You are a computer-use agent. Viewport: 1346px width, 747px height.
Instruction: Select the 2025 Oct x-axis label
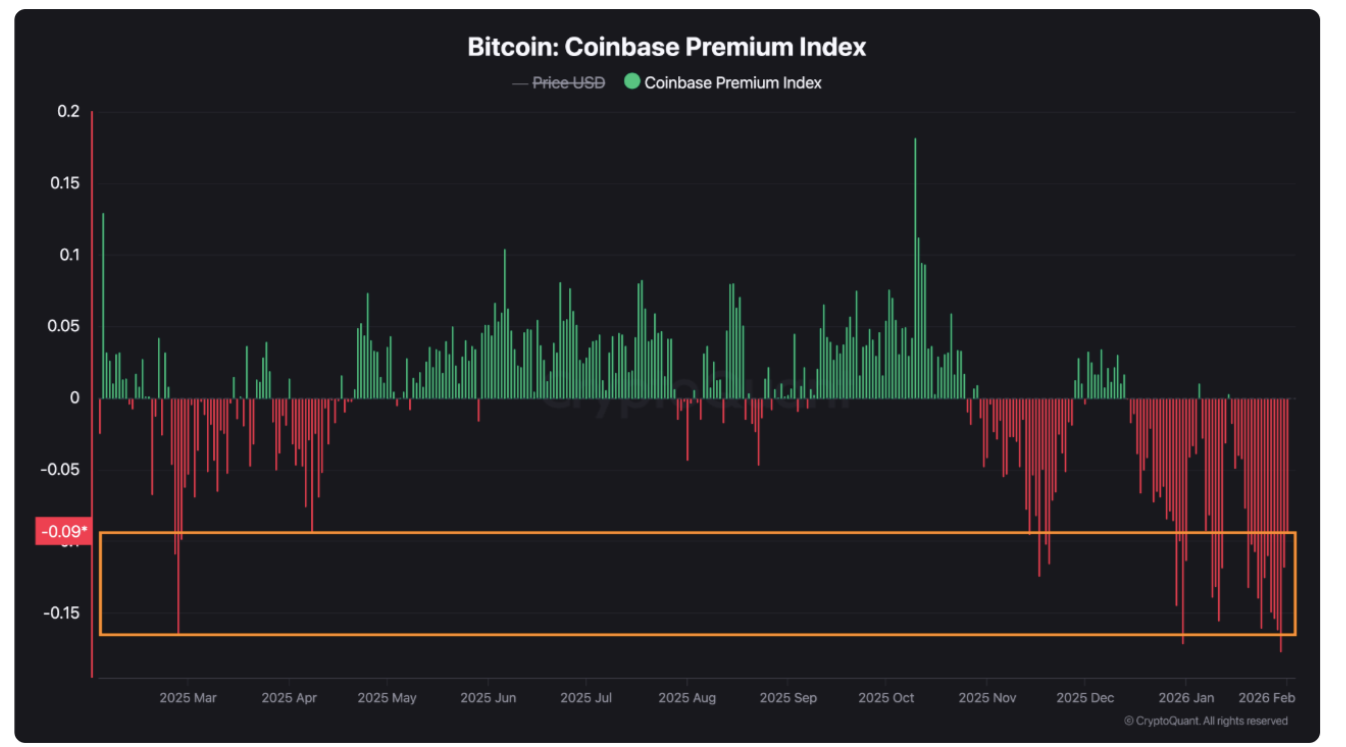(x=887, y=697)
